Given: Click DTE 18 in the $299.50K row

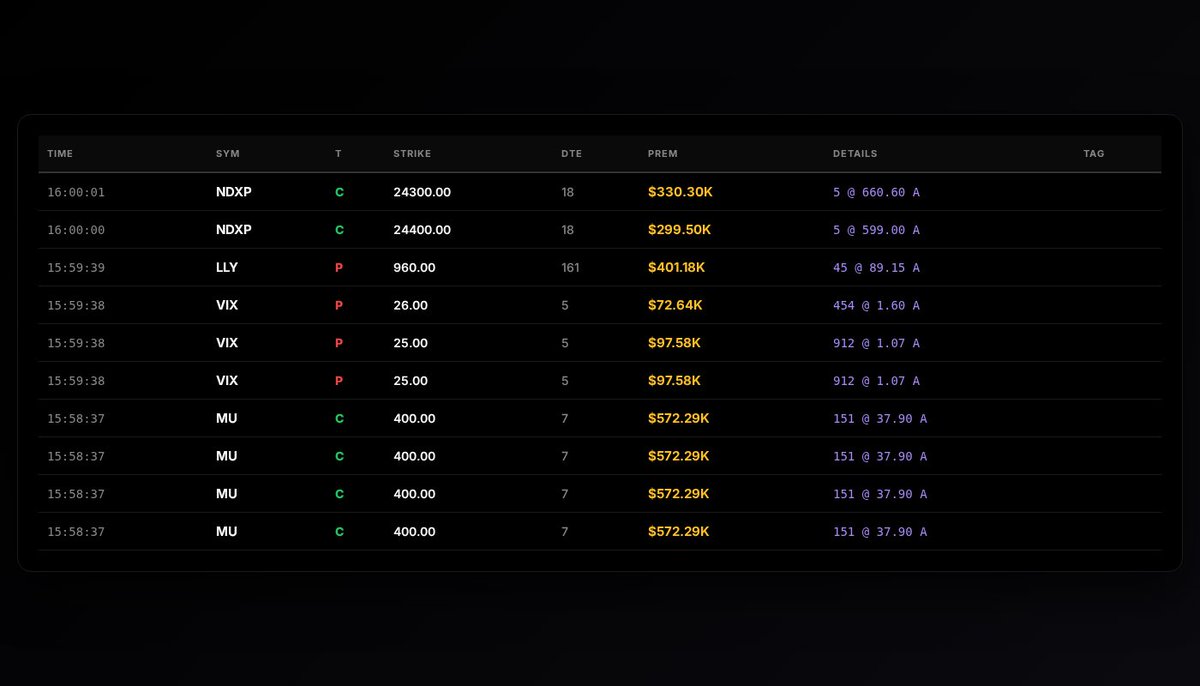Looking at the screenshot, I should (x=568, y=230).
